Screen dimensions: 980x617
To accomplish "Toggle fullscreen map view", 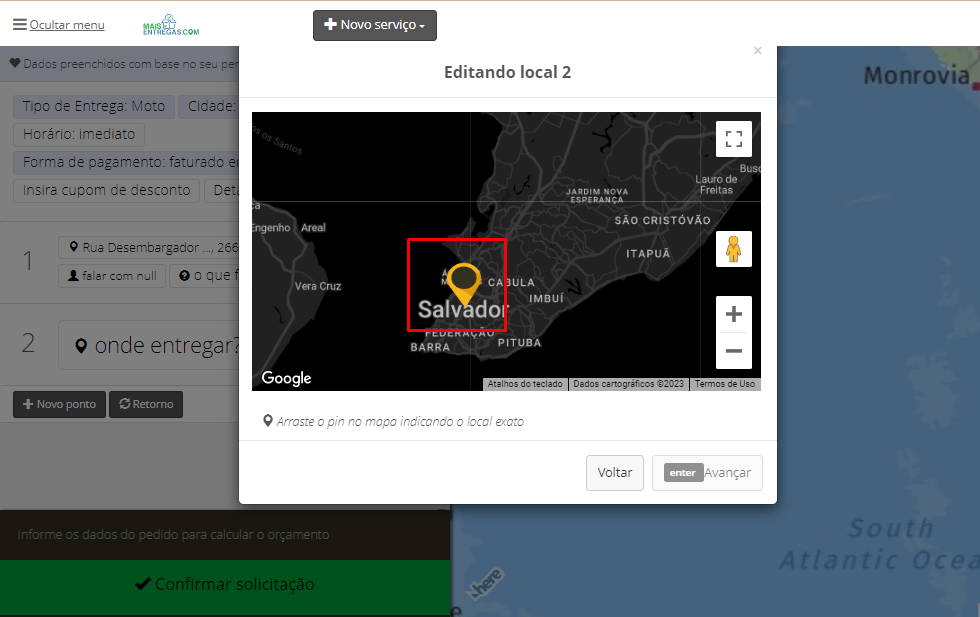I will coord(734,139).
